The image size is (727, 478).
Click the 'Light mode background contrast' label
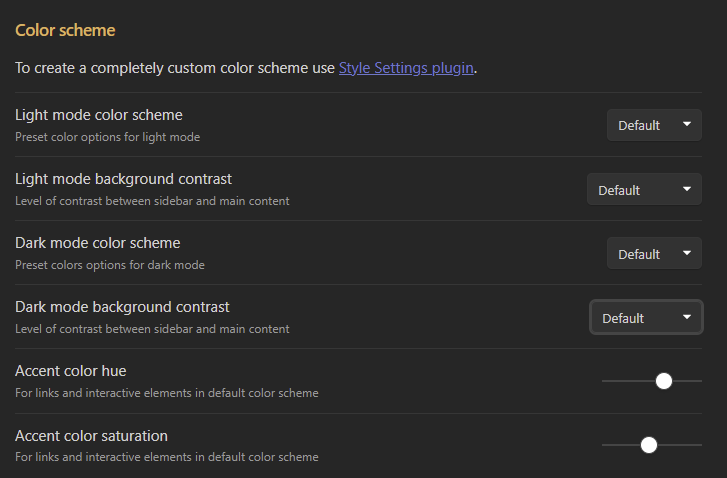pyautogui.click(x=123, y=179)
